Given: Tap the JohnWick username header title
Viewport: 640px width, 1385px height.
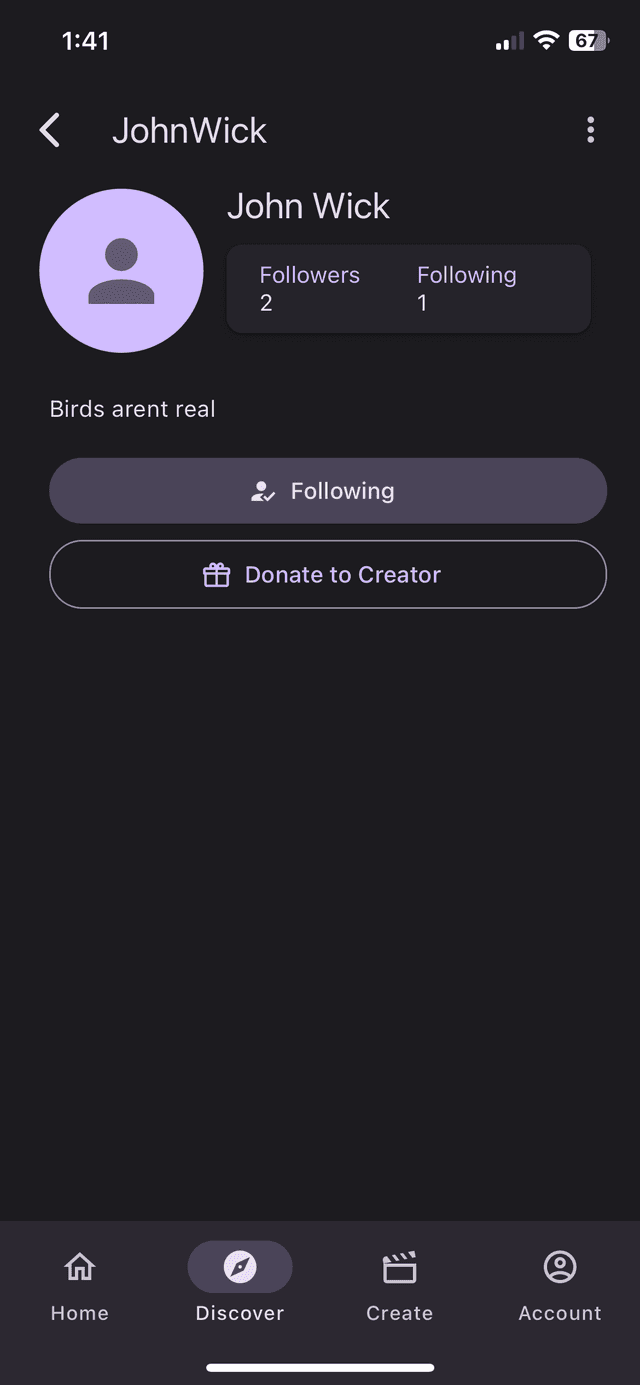Looking at the screenshot, I should [189, 130].
